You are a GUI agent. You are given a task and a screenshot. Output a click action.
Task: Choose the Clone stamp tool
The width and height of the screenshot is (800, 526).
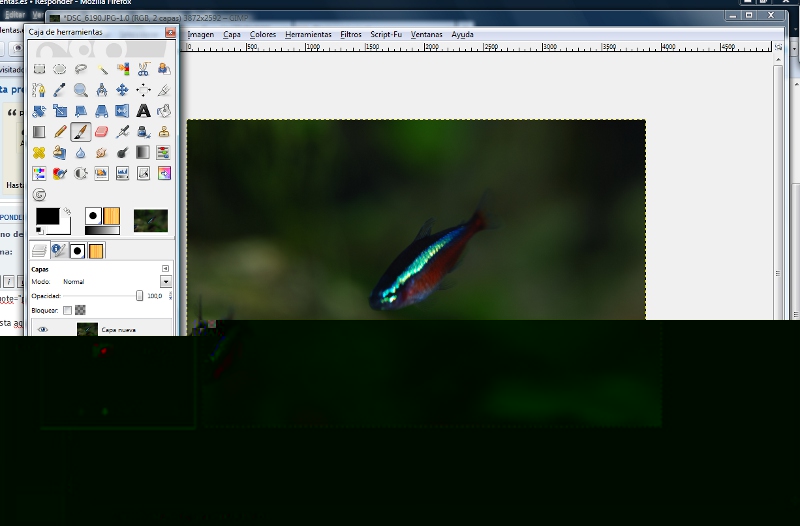[164, 132]
